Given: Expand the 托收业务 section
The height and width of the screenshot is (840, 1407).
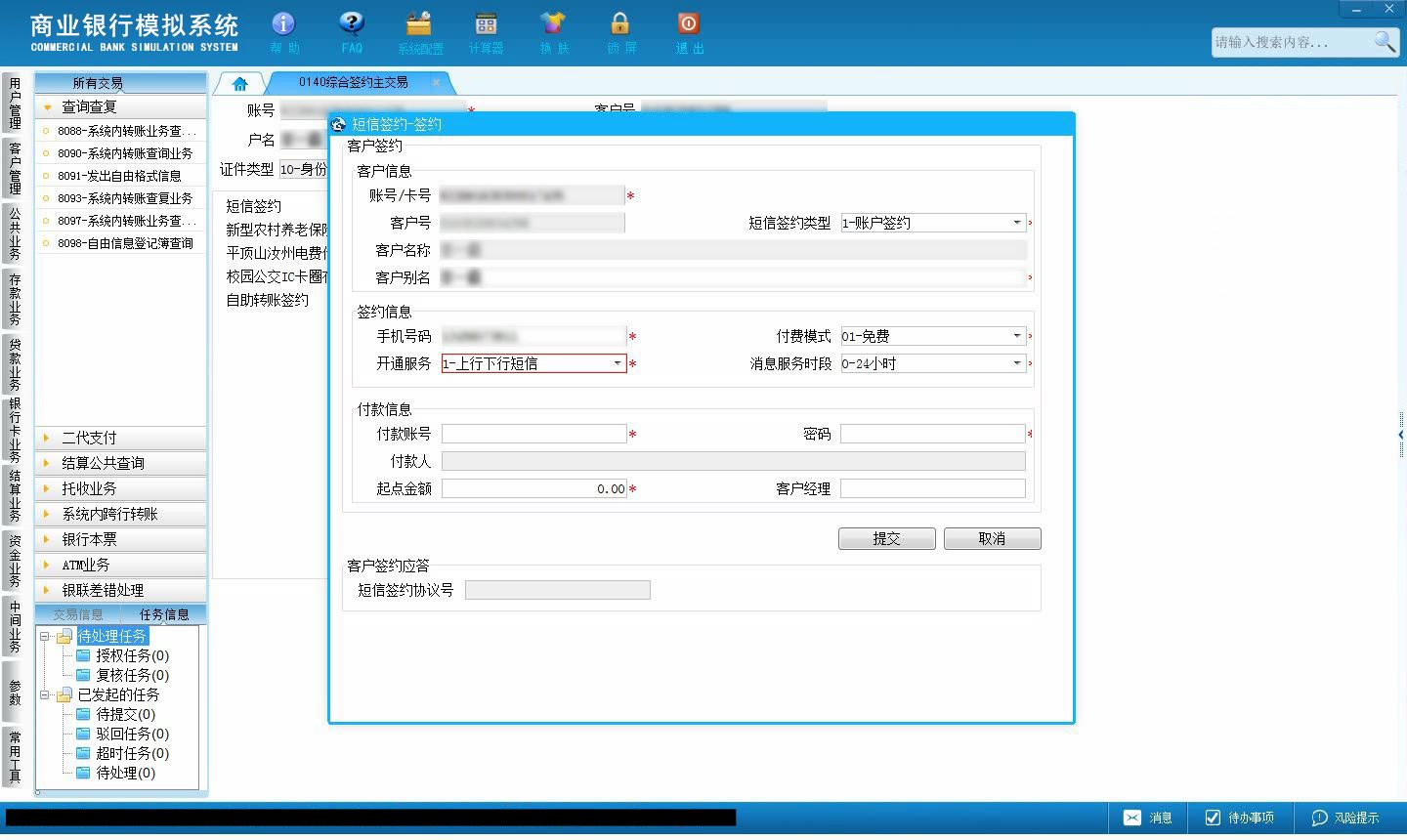Looking at the screenshot, I should click(x=121, y=488).
